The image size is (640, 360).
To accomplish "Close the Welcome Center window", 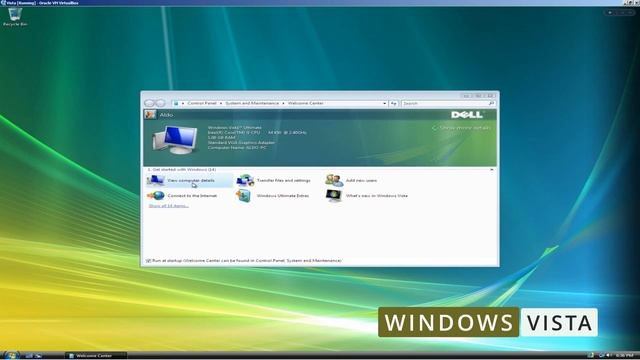I will pyautogui.click(x=490, y=96).
